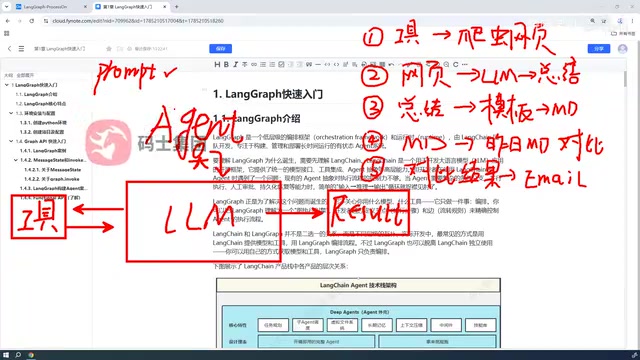Insert a horizontal rule from the toolbar
640x360 pixels.
(318, 64)
